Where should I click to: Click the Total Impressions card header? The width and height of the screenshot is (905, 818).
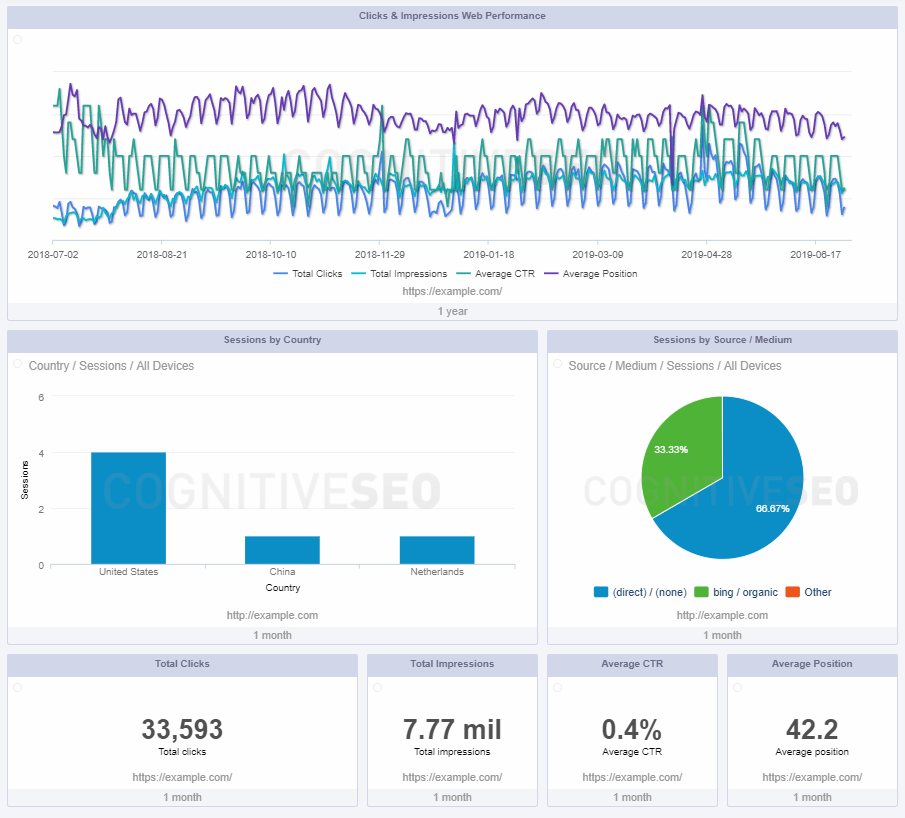tap(452, 664)
